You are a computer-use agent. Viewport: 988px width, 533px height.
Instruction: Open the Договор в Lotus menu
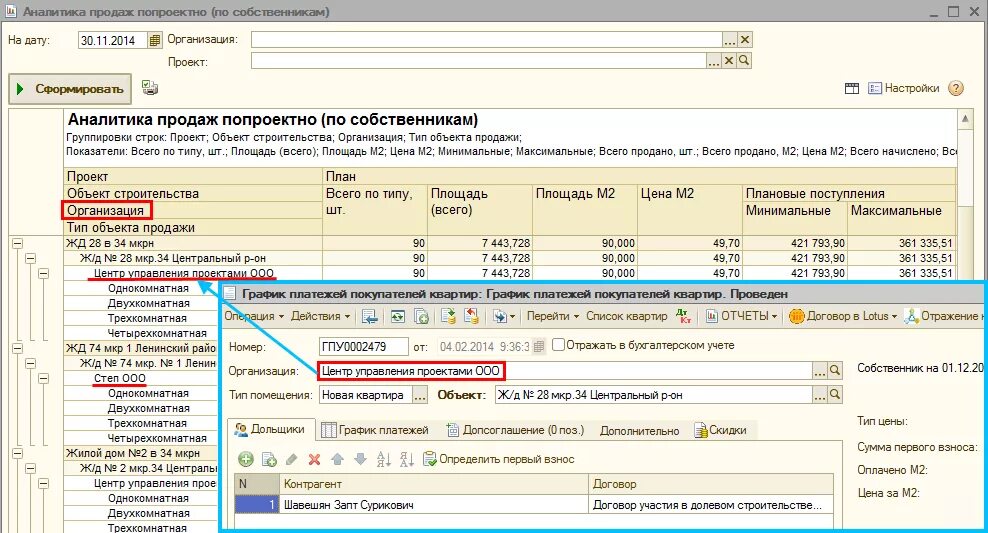click(843, 316)
